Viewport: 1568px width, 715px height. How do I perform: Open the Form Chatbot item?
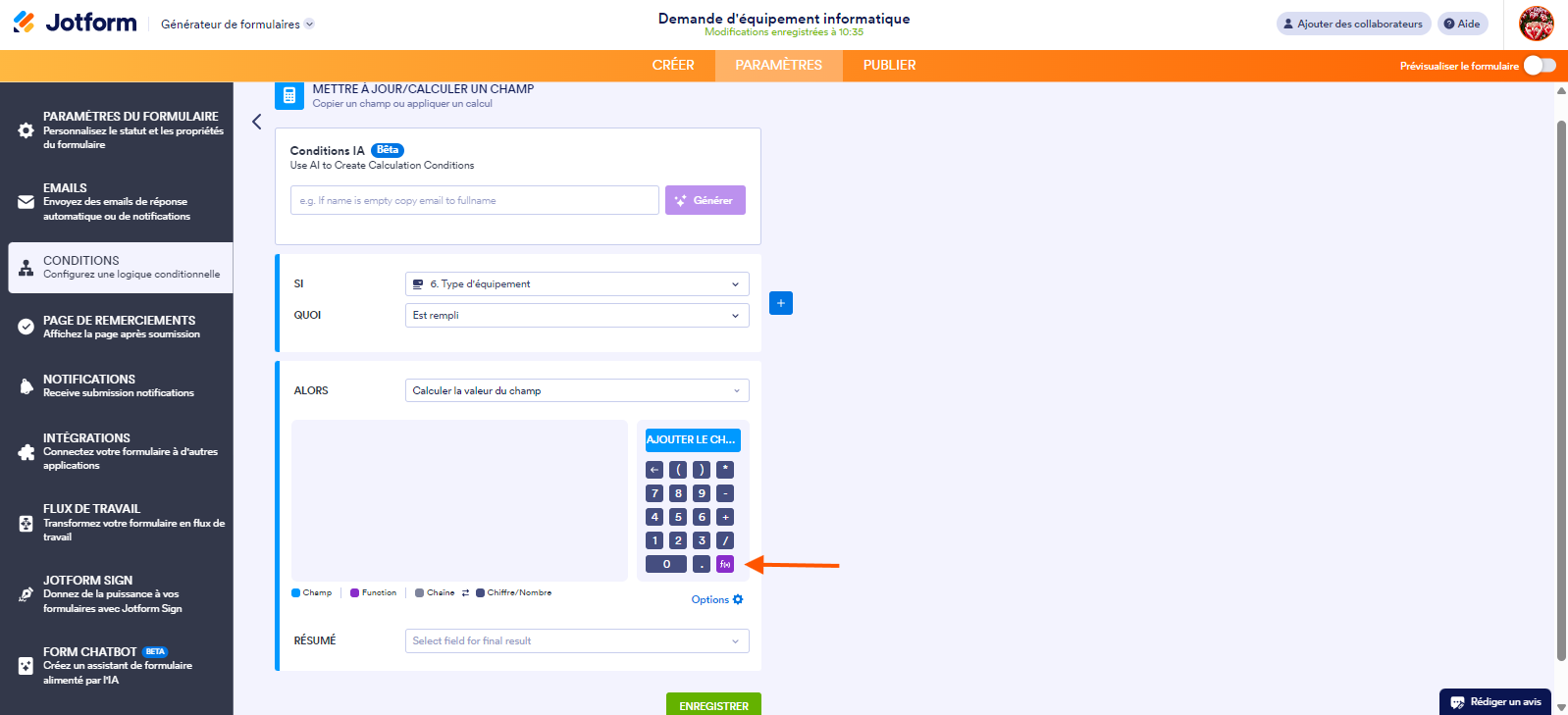(x=121, y=665)
